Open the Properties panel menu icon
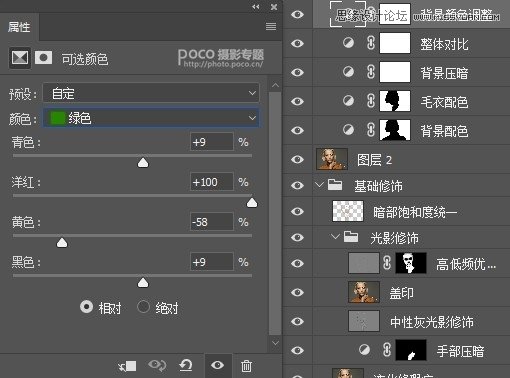Image resolution: width=510 pixels, height=378 pixels. click(271, 26)
